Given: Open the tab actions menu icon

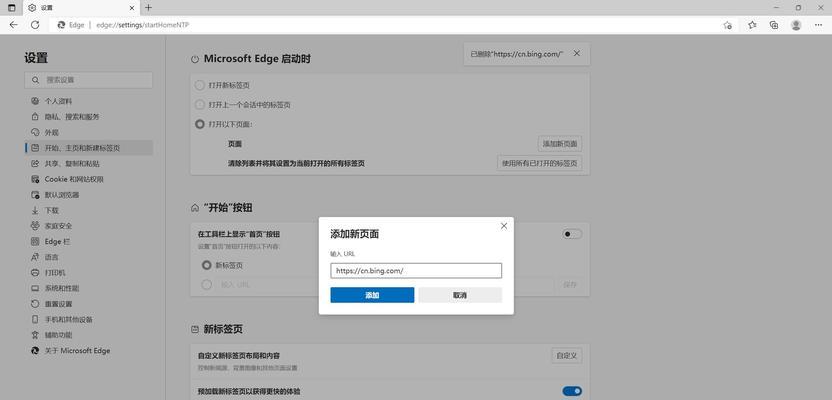Looking at the screenshot, I should tap(12, 8).
